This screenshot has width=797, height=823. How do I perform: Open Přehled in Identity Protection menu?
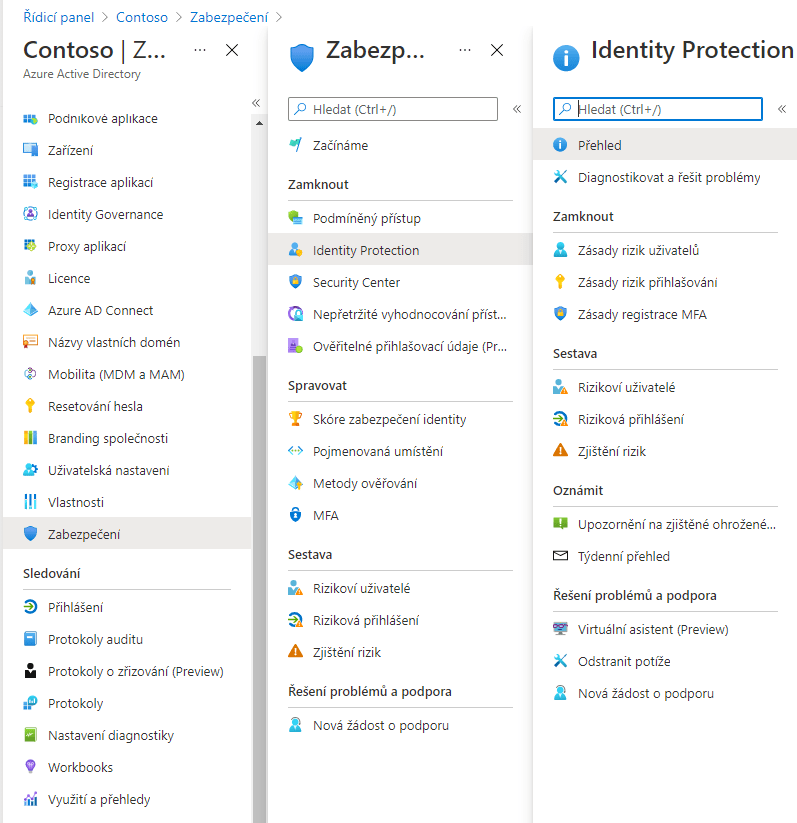click(x=600, y=145)
